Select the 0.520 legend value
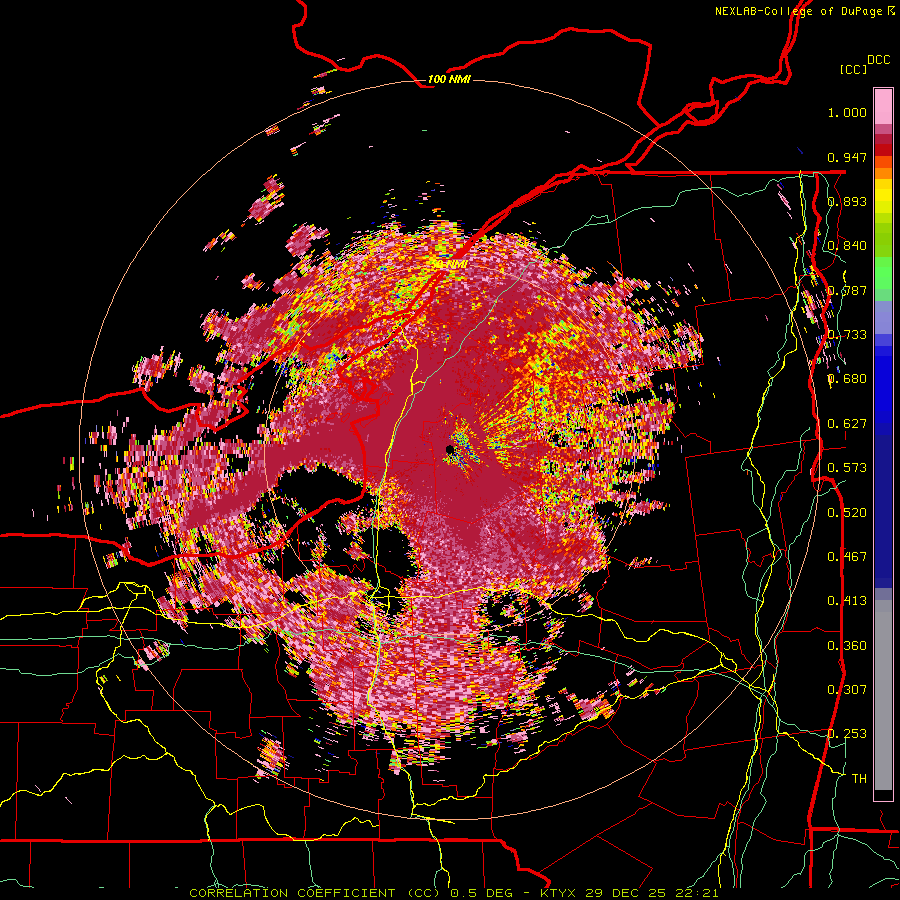 click(847, 512)
